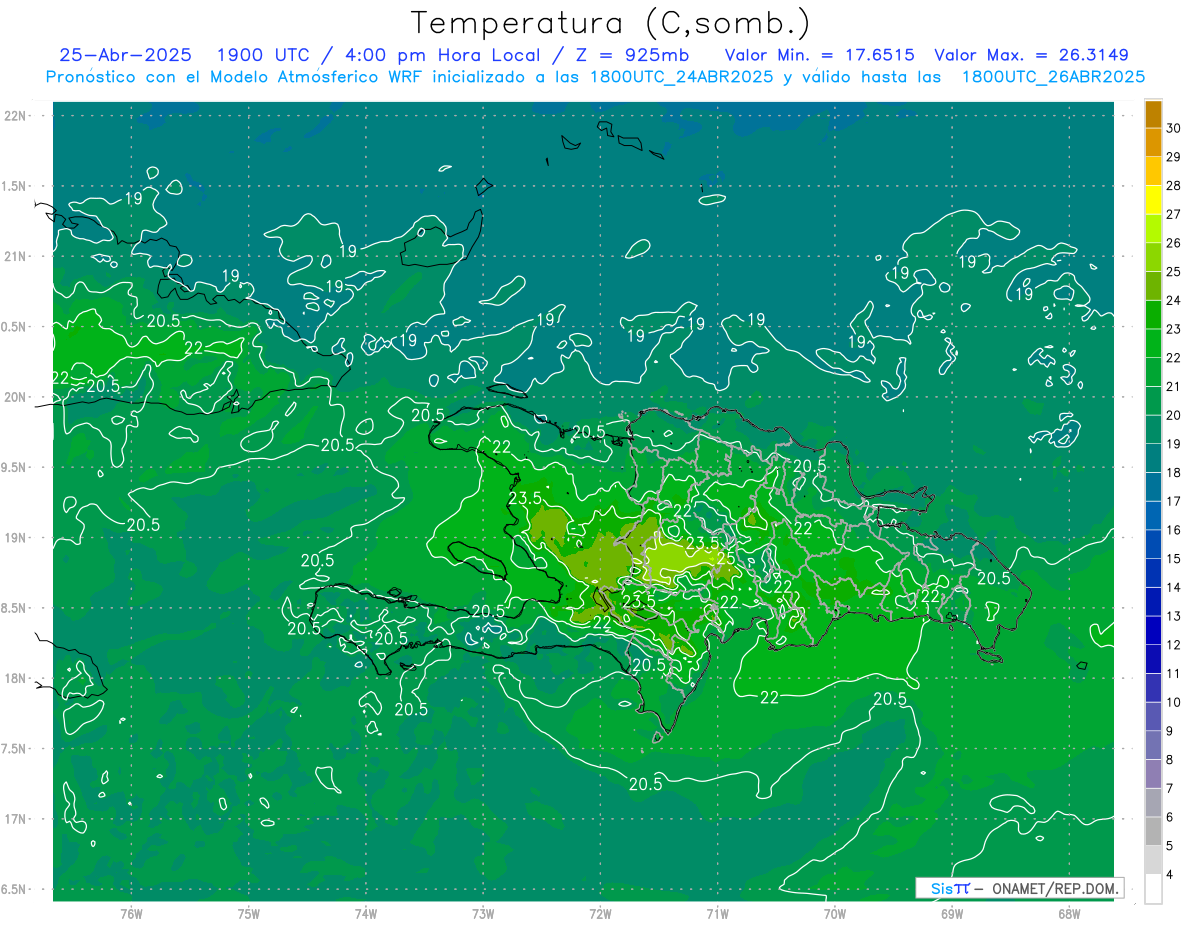Click the "74W" longitude axis label
The image size is (1200, 927).
(x=366, y=913)
